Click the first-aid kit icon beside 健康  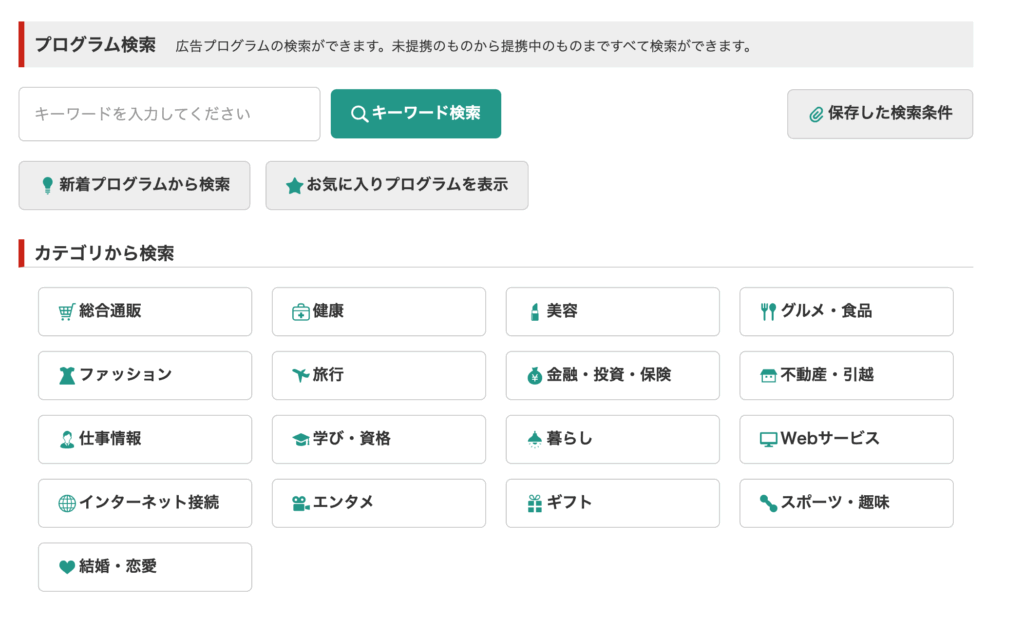(300, 312)
